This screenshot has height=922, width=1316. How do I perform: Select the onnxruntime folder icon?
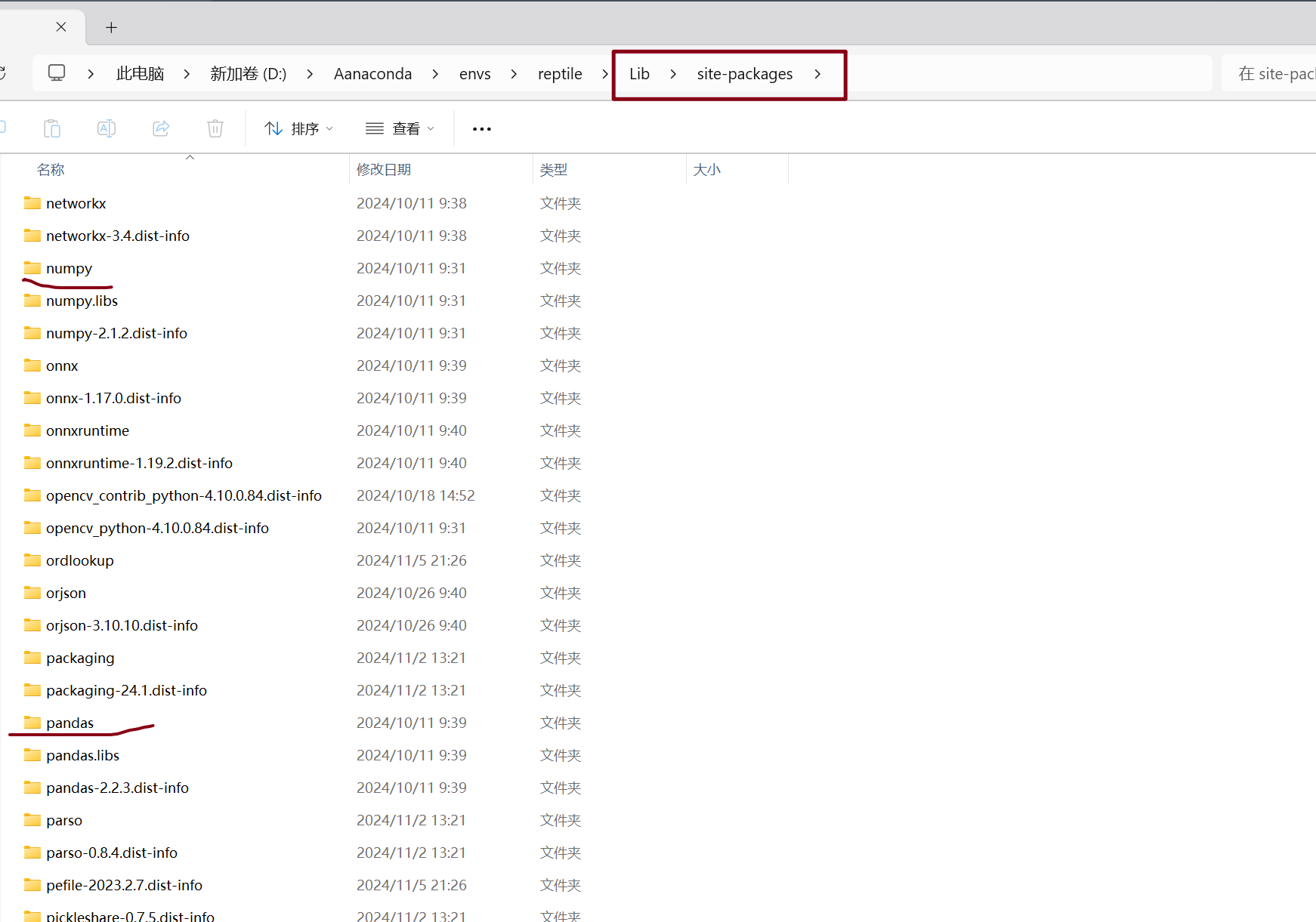[32, 430]
